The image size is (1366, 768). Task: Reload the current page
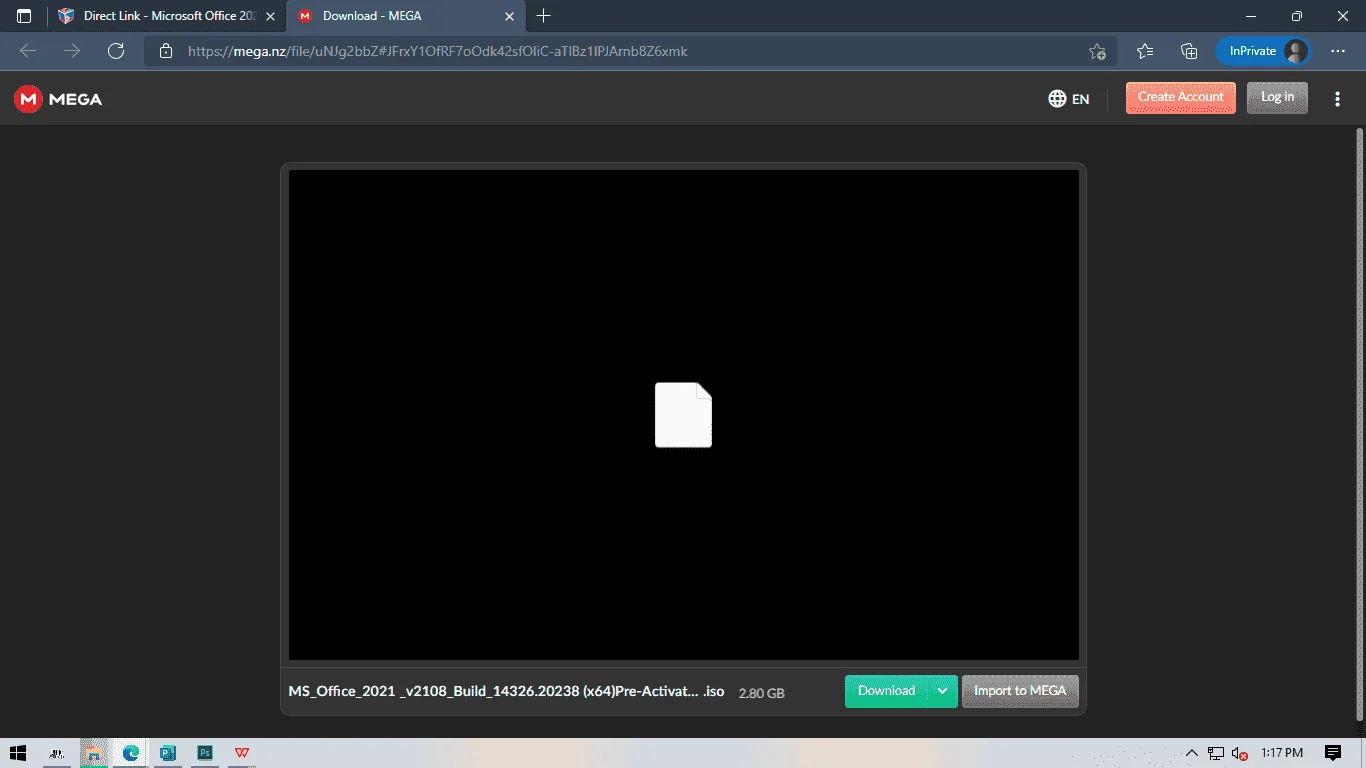[116, 51]
